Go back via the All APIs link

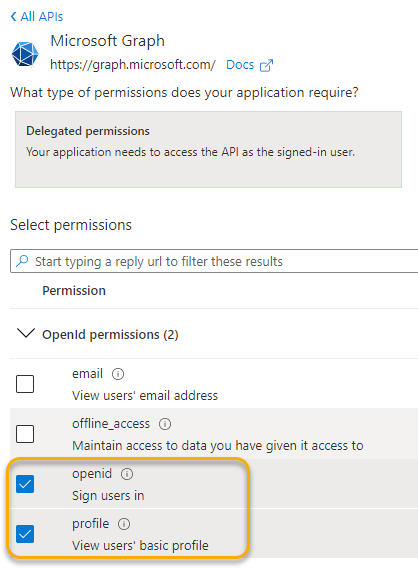(42, 17)
